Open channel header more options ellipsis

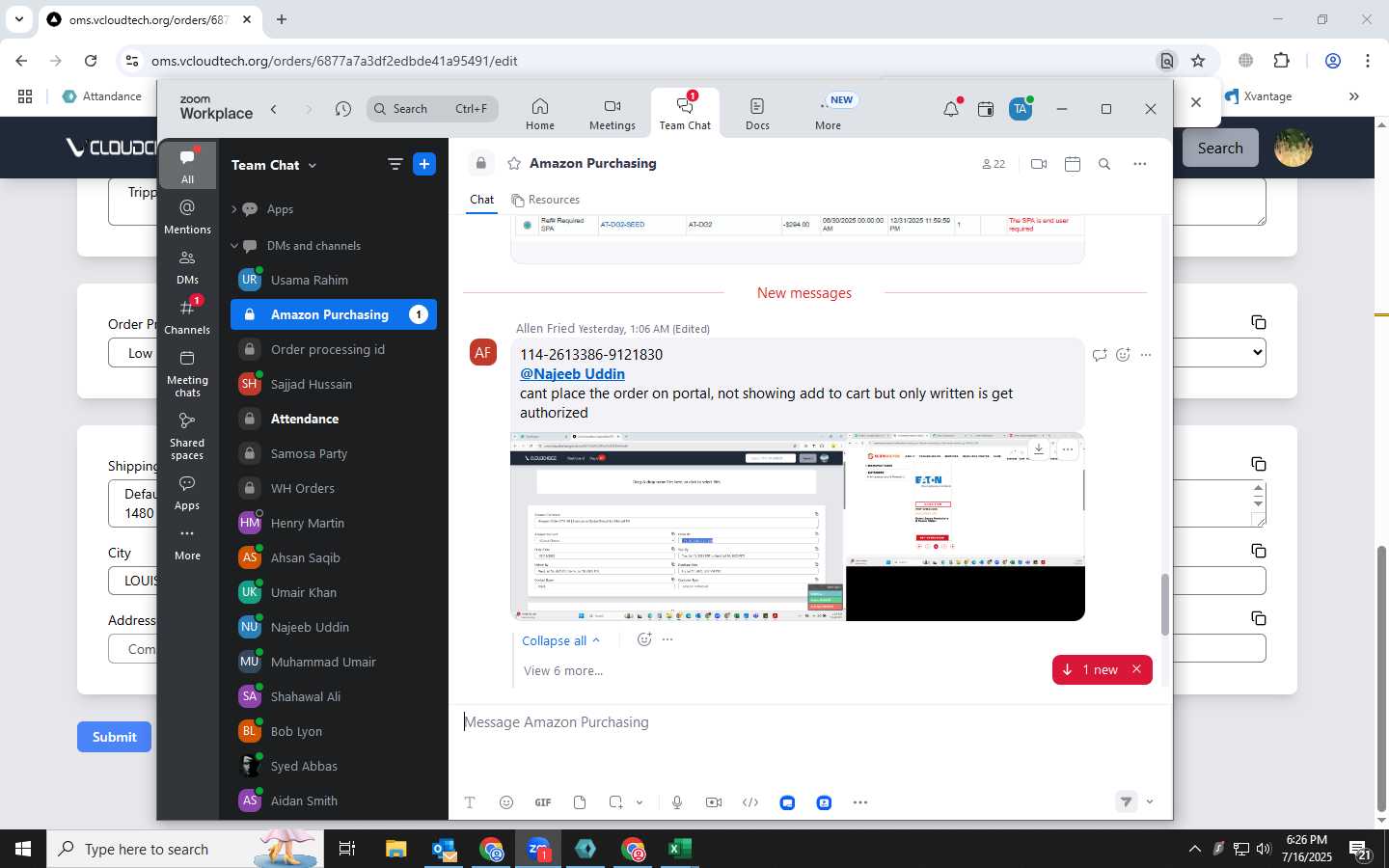coord(1140,164)
